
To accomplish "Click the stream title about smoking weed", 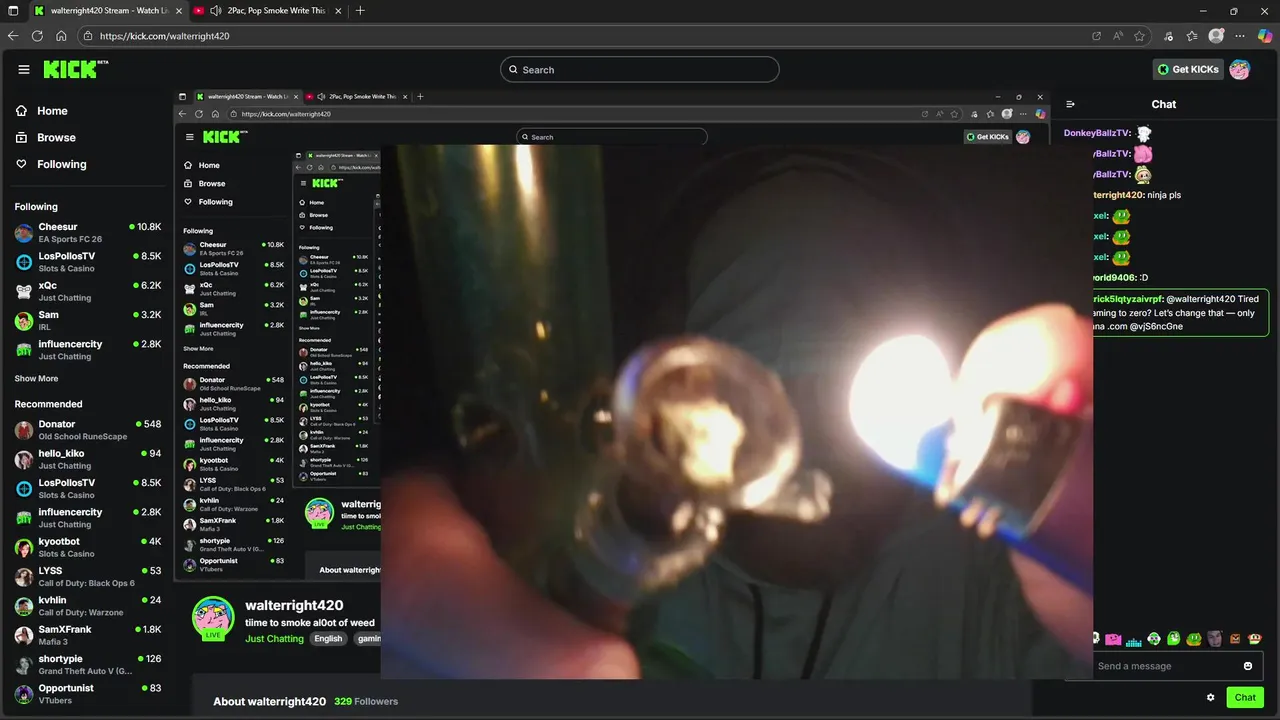I will click(x=310, y=623).
